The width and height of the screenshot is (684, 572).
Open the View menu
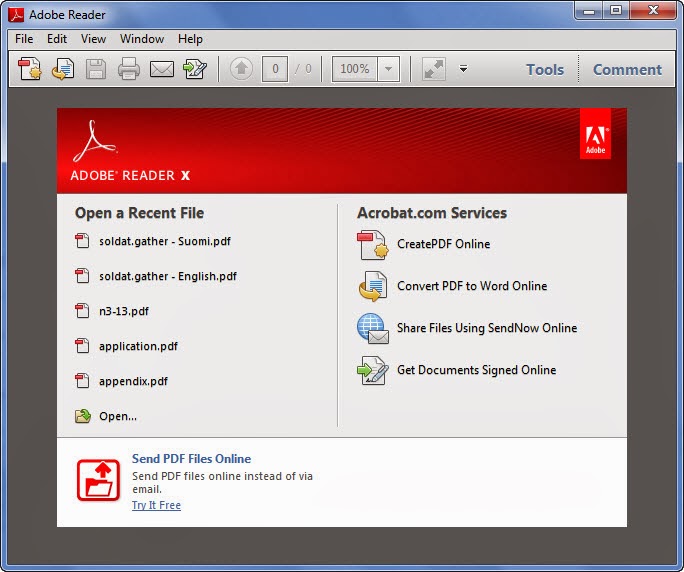pos(93,39)
